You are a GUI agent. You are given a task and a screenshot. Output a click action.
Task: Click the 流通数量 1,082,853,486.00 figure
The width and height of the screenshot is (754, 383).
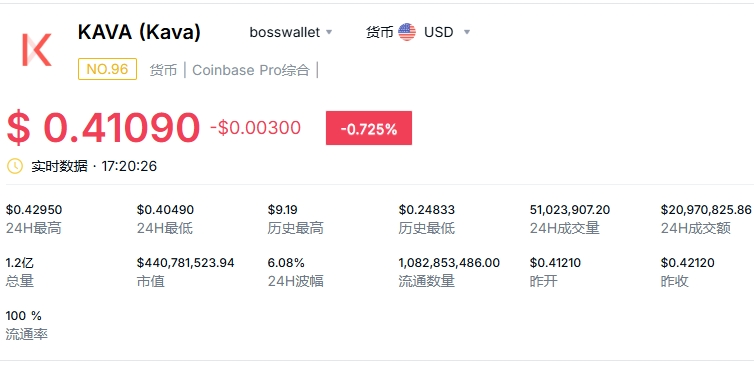(x=449, y=263)
